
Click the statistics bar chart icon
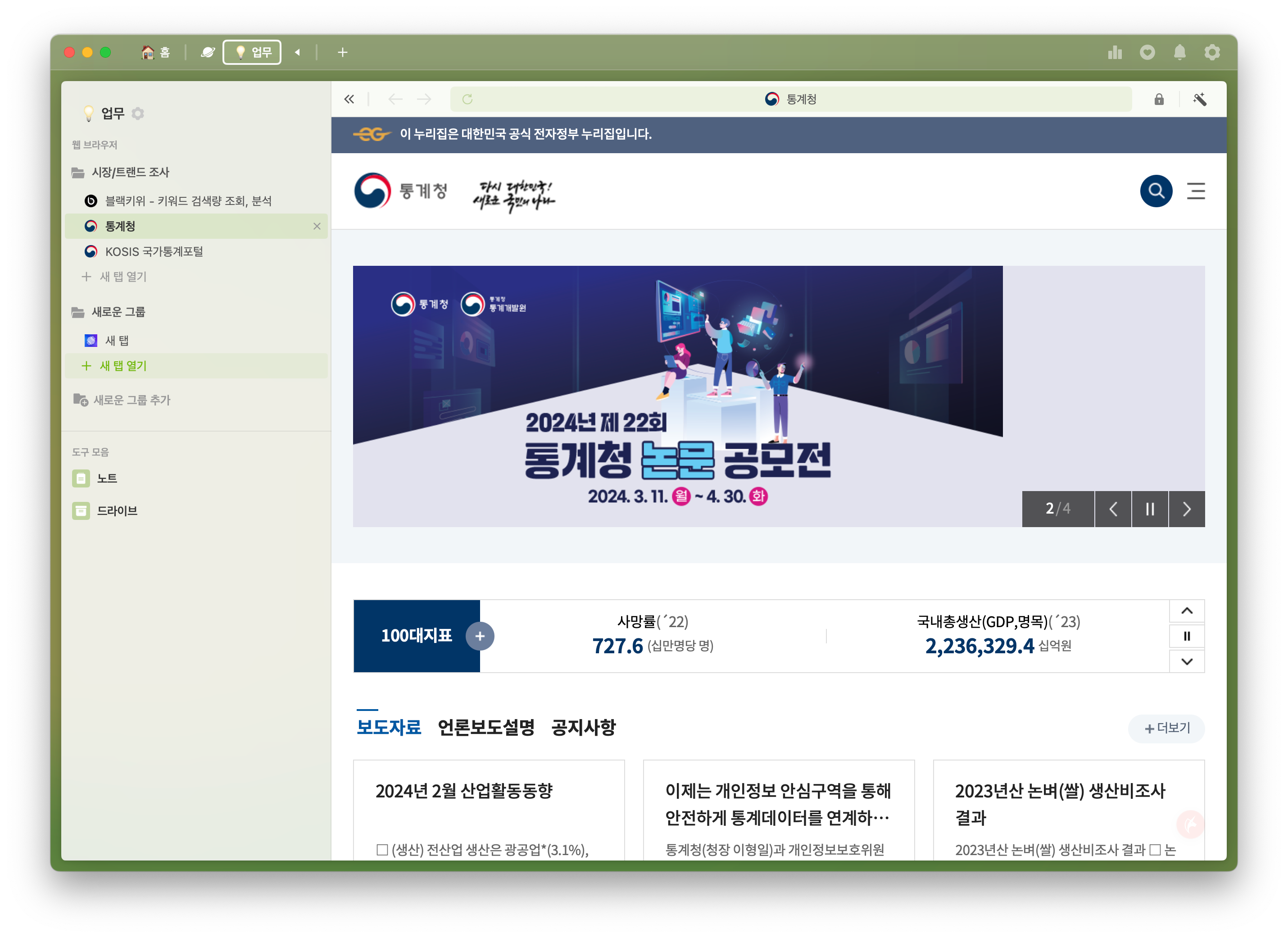pyautogui.click(x=1115, y=52)
